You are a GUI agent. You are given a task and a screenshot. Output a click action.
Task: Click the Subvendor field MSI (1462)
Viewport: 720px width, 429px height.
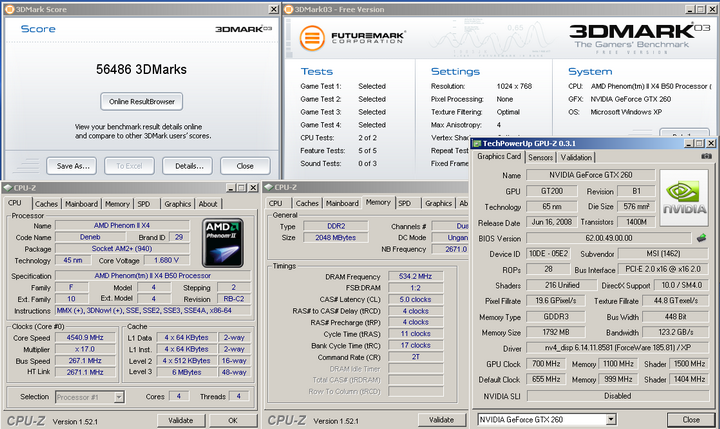point(663,254)
